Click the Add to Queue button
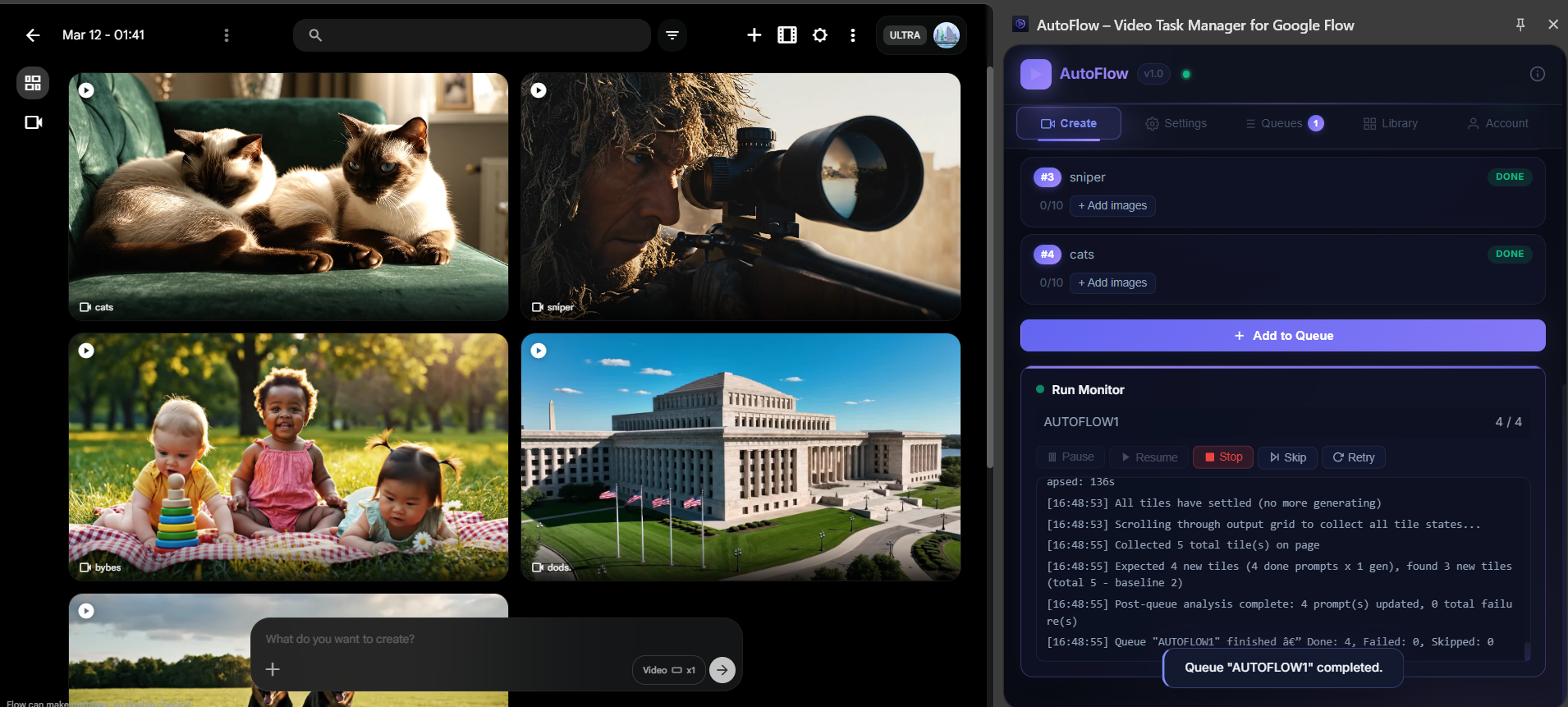The width and height of the screenshot is (1568, 707). click(1282, 336)
